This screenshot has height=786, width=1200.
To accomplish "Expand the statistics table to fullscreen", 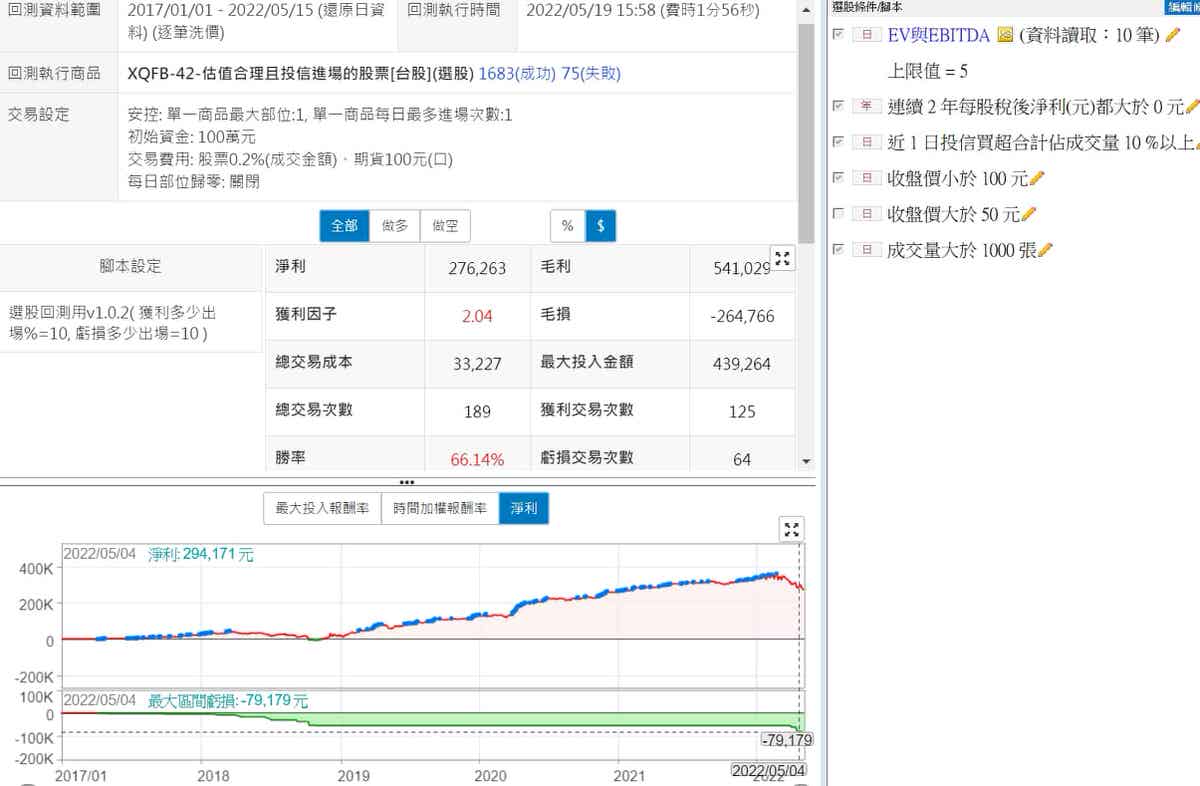I will [782, 258].
